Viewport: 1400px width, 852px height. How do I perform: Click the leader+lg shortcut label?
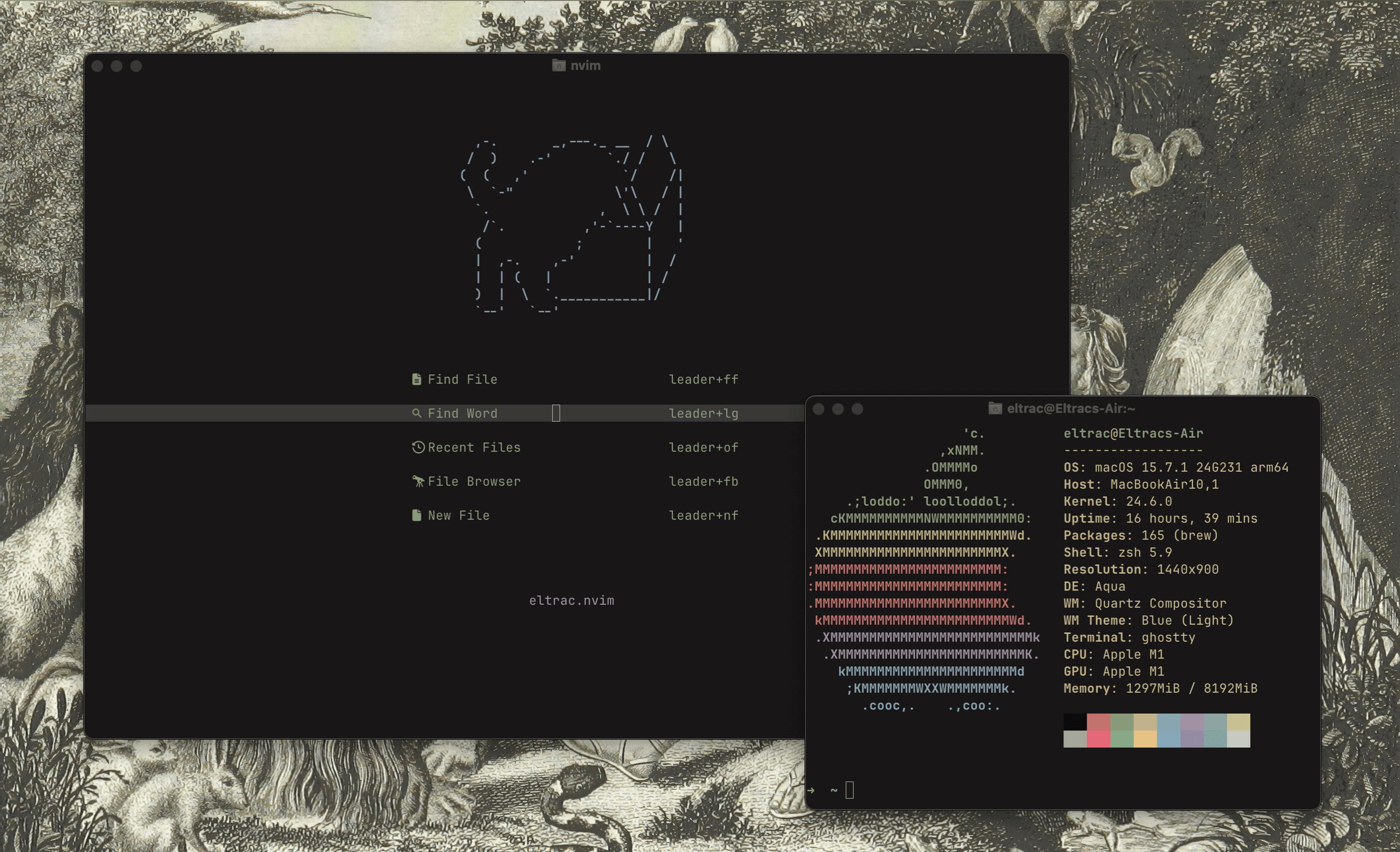click(x=703, y=413)
